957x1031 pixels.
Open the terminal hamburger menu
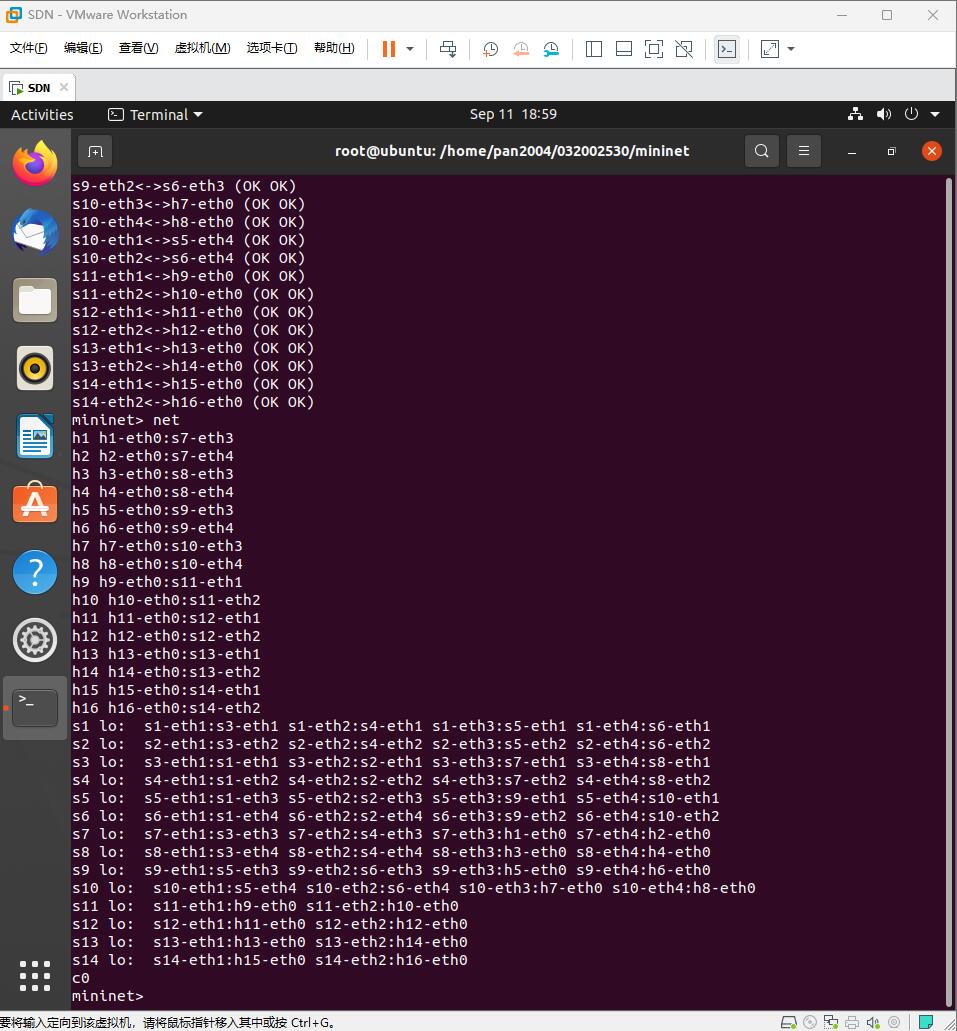coord(804,151)
